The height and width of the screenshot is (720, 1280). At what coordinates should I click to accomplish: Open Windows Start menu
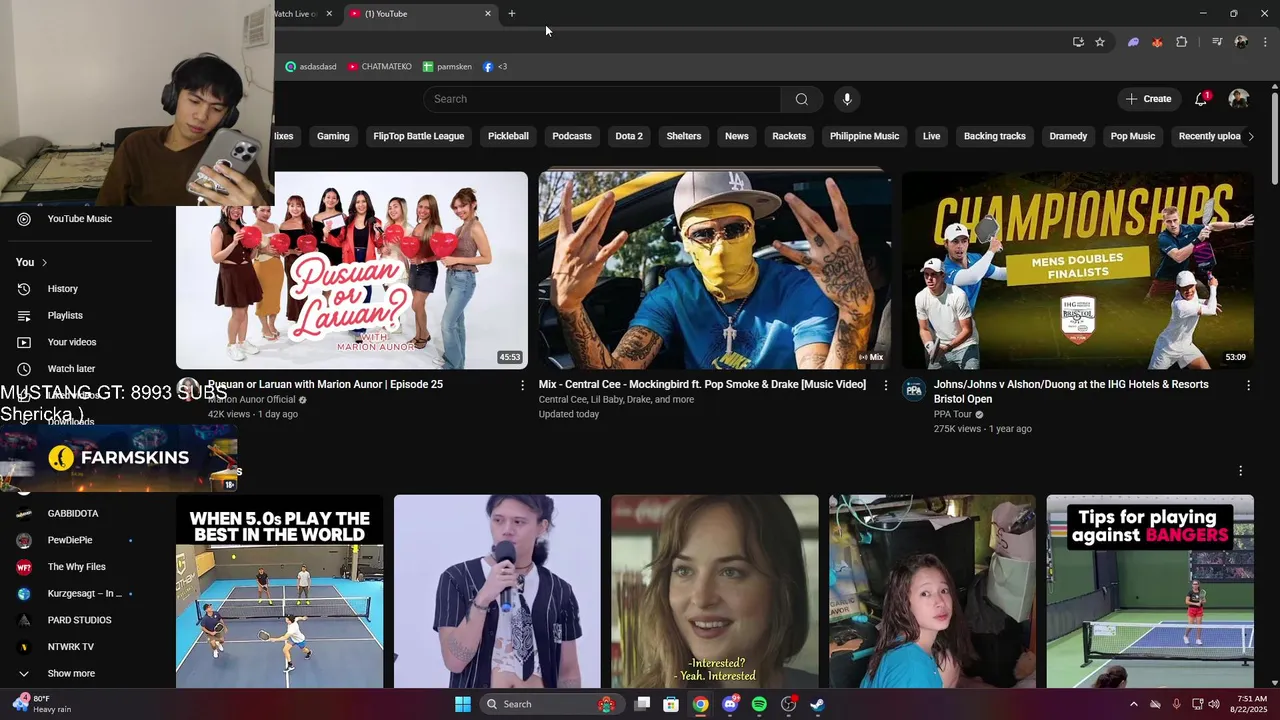pos(463,704)
